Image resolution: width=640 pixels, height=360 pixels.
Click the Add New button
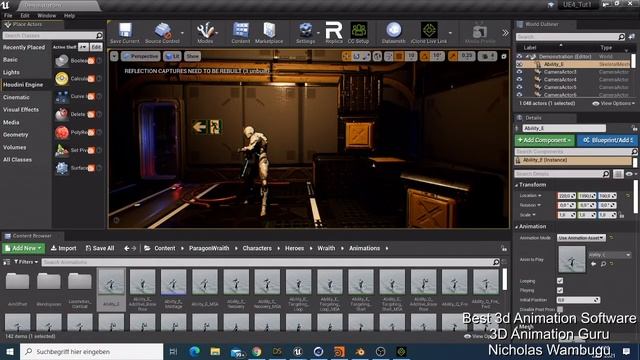24,248
